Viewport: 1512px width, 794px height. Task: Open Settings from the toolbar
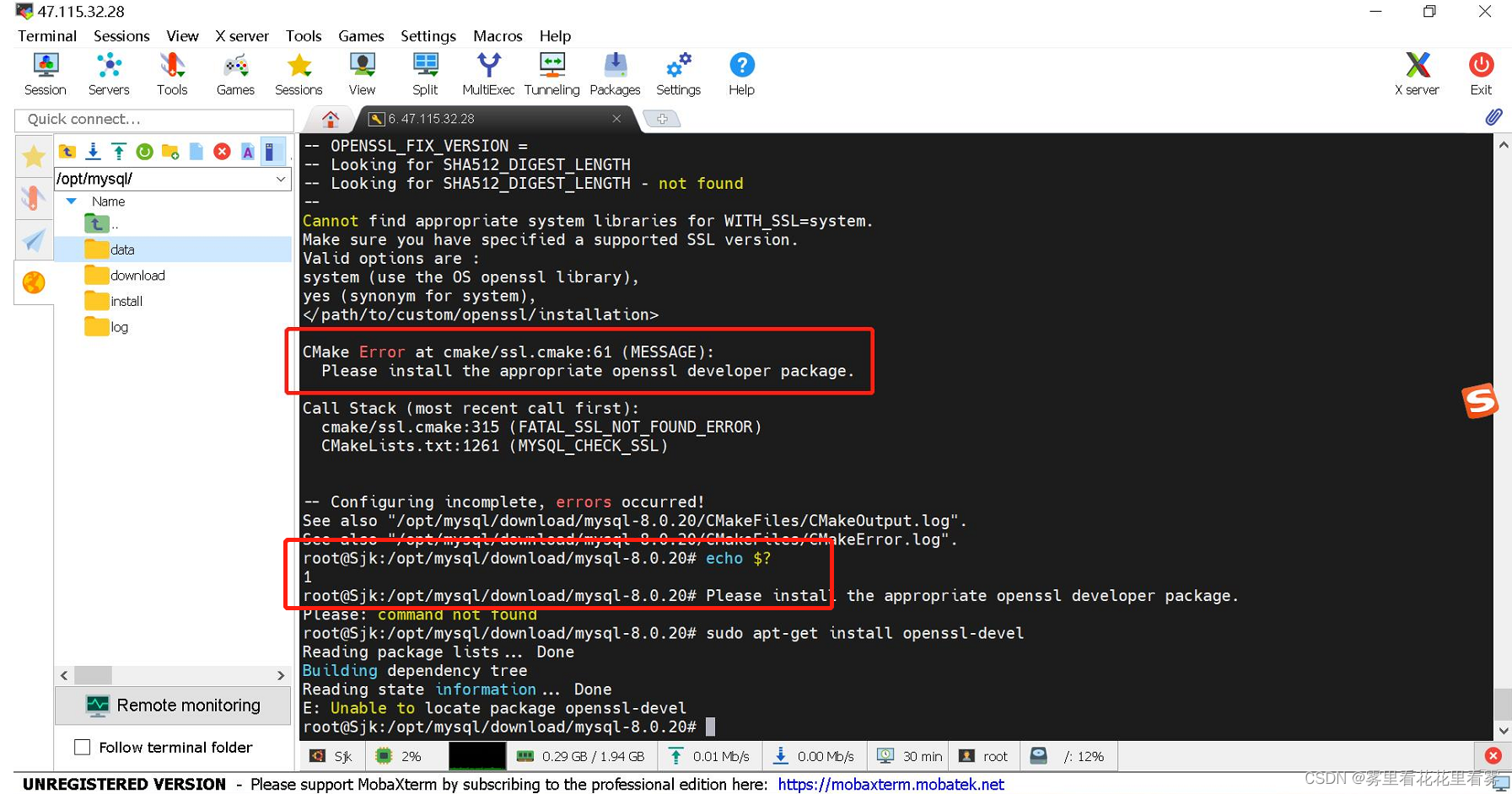(678, 74)
